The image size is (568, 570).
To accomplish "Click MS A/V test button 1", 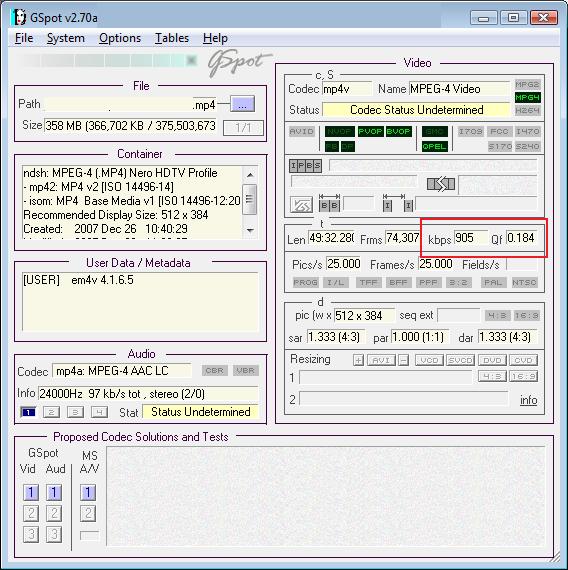I will click(88, 493).
